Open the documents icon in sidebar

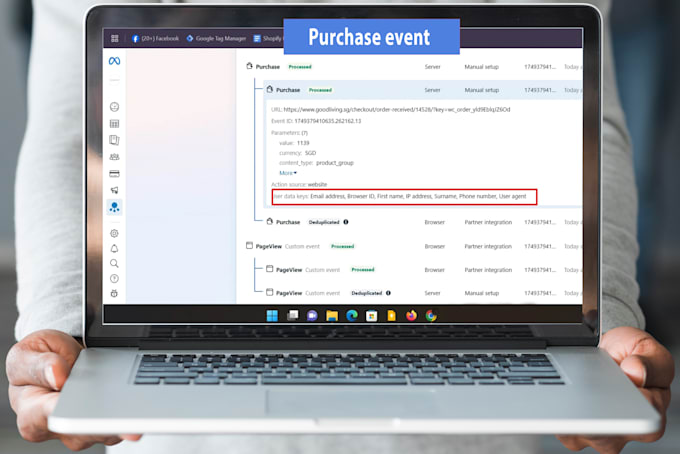point(114,140)
